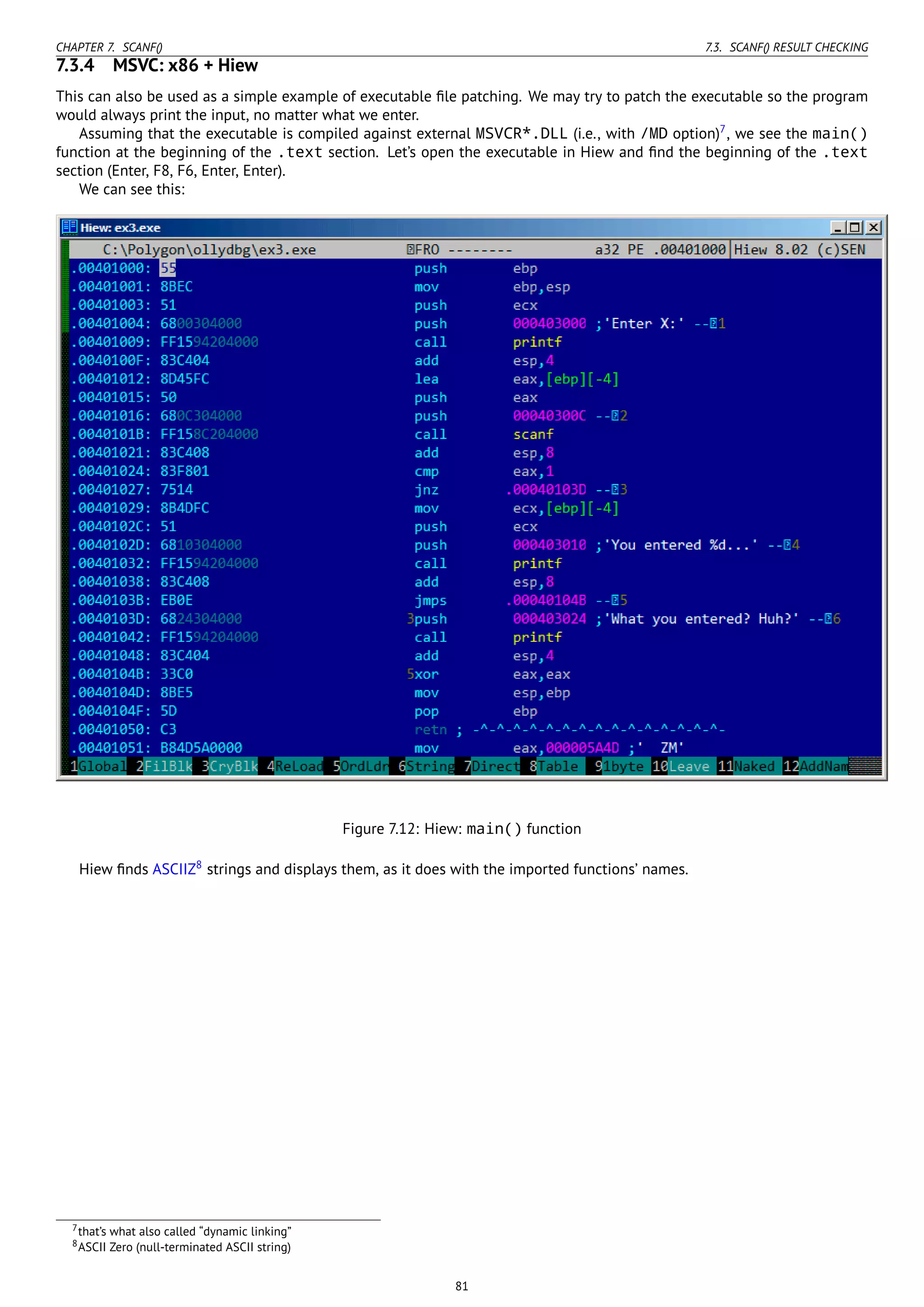Screen dimensions: 924x1307
Task: Click address .00401027 of jnz instruction
Action: point(111,490)
